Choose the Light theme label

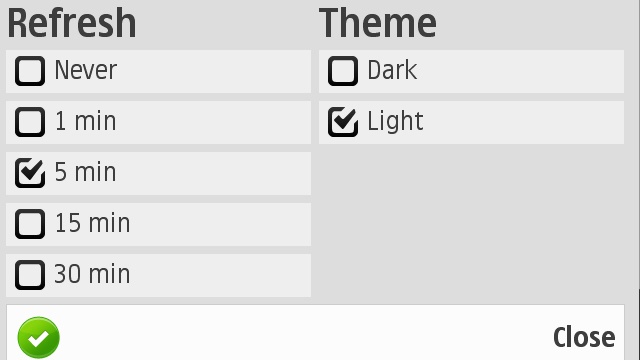pyautogui.click(x=395, y=122)
